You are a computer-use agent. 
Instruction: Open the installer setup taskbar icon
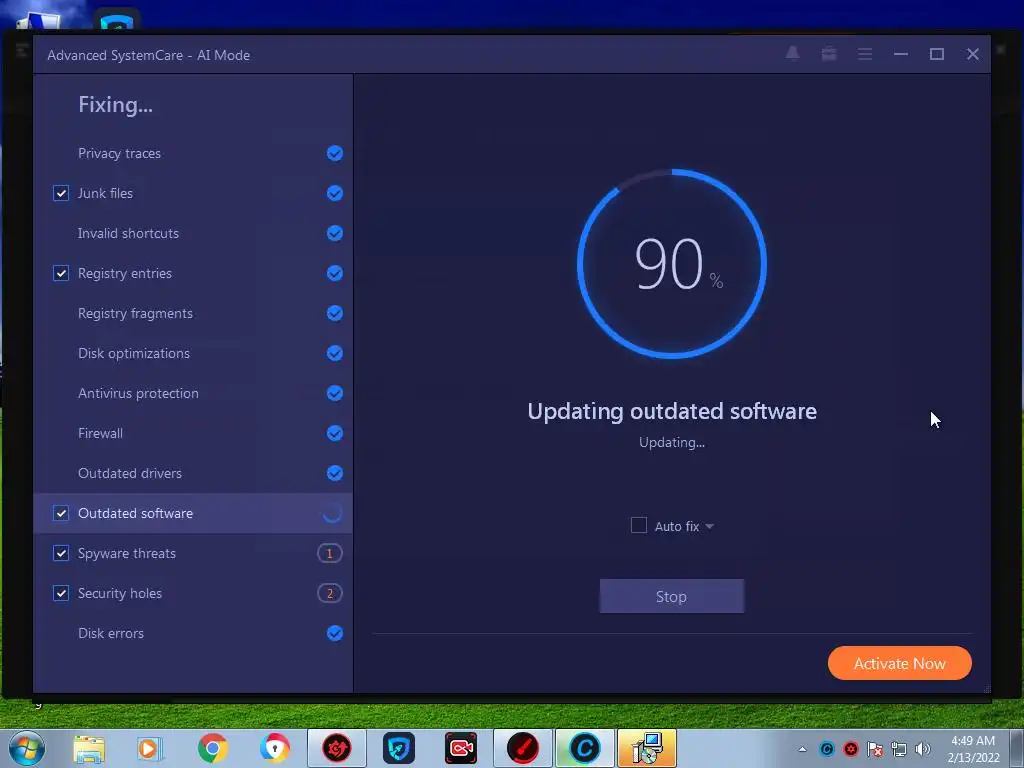tap(647, 748)
